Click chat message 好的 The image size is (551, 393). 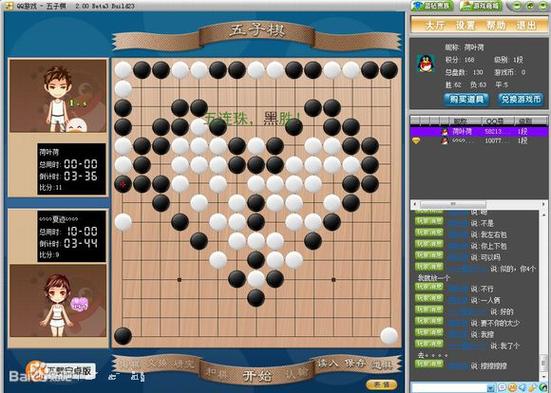click(507, 311)
